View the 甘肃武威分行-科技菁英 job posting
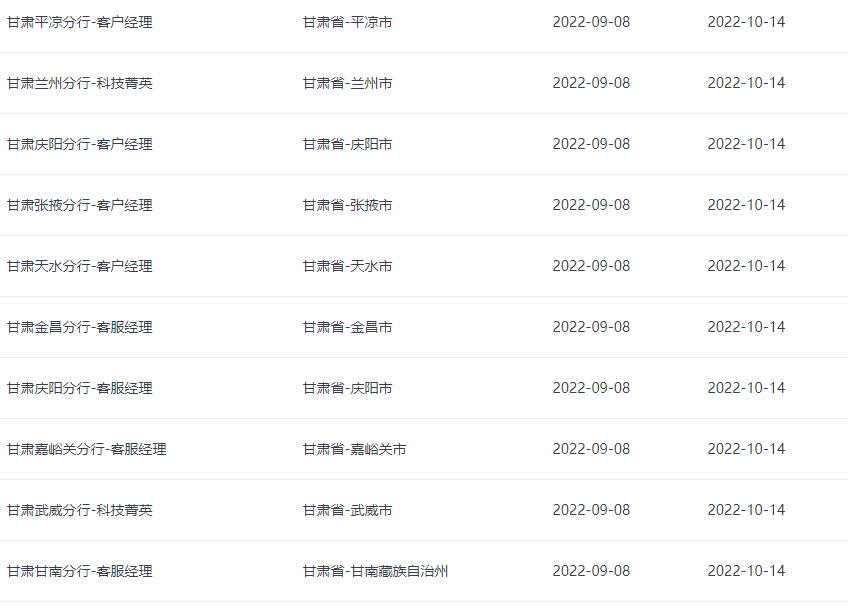This screenshot has width=848, height=612. (80, 511)
